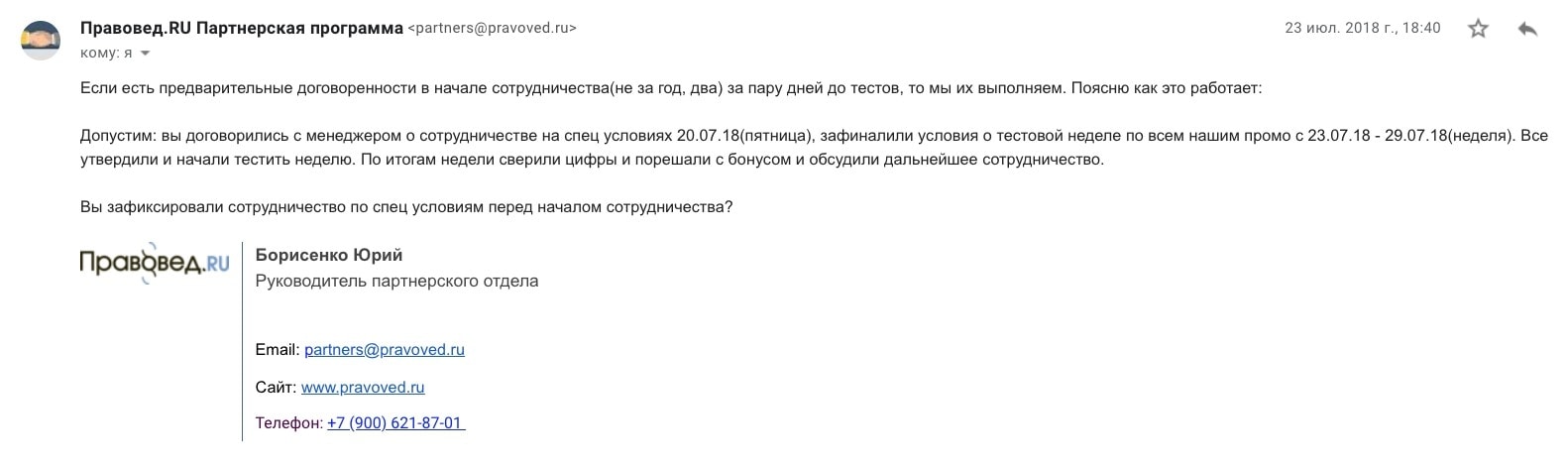The height and width of the screenshot is (464, 1568).
Task: Open the partners@pravoved.ru email link
Action: point(385,350)
